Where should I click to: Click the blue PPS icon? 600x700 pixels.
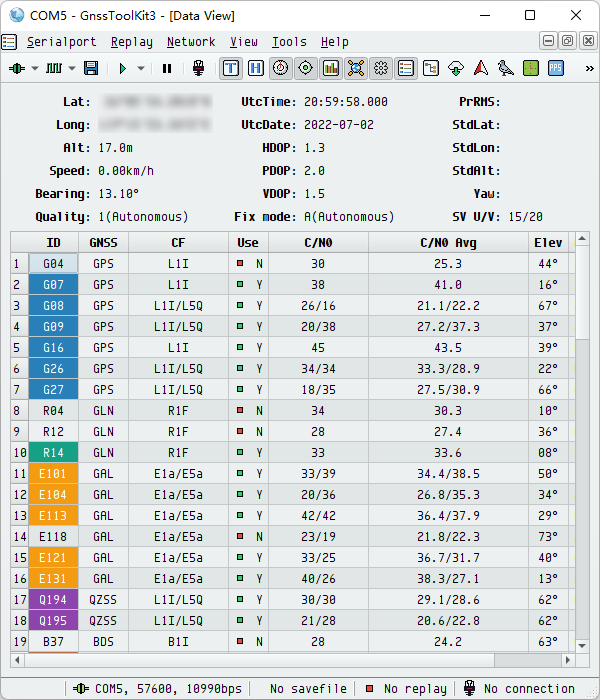tap(556, 68)
